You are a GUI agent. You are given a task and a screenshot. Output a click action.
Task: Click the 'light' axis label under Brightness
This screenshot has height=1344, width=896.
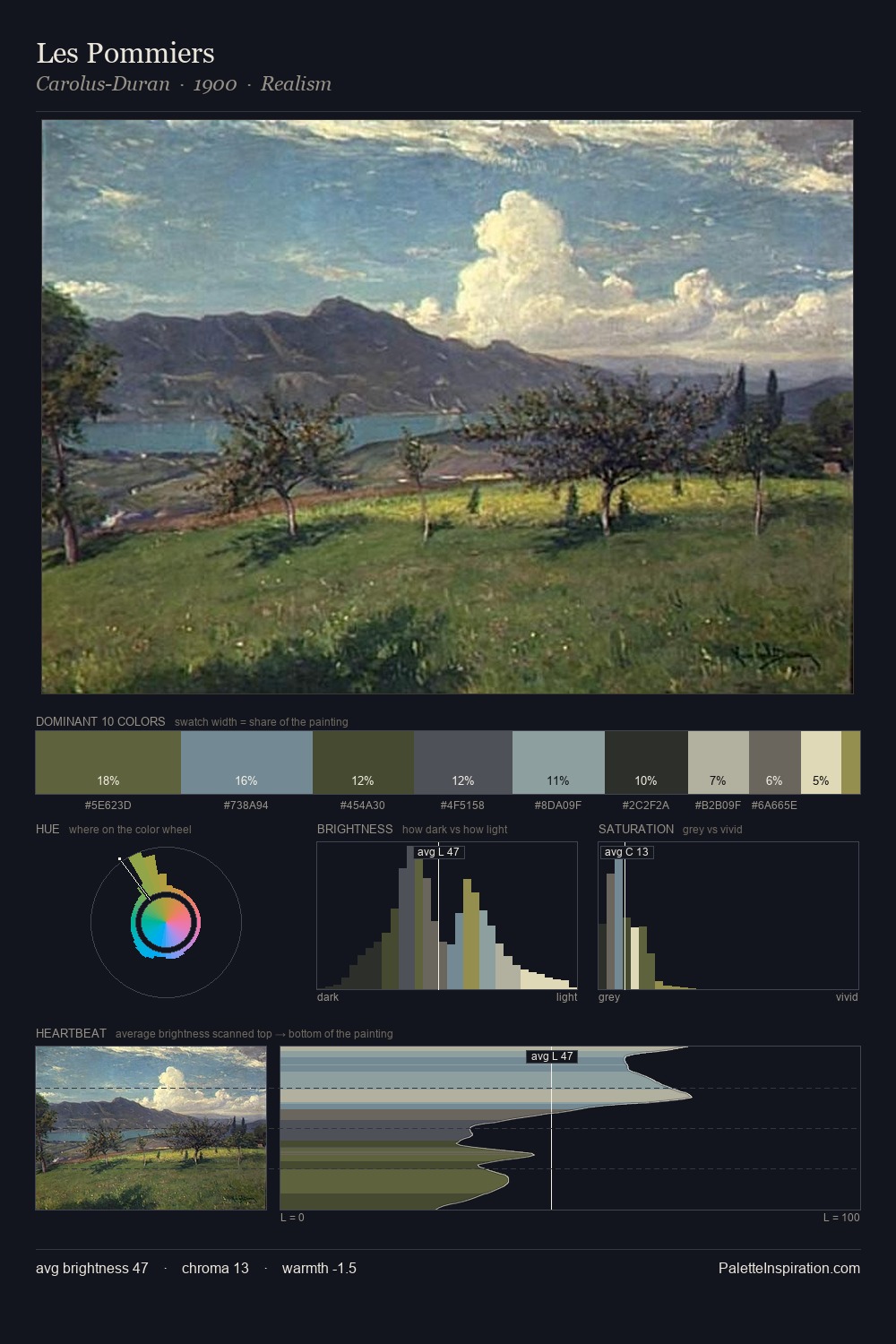click(566, 997)
